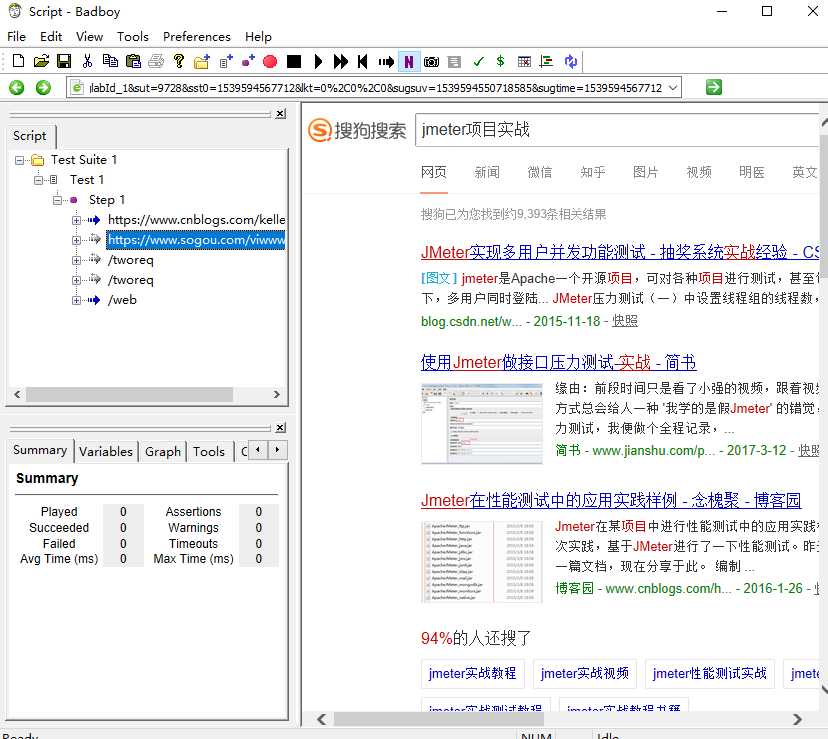The width and height of the screenshot is (828, 739).
Task: Open the Help menu
Action: [258, 36]
